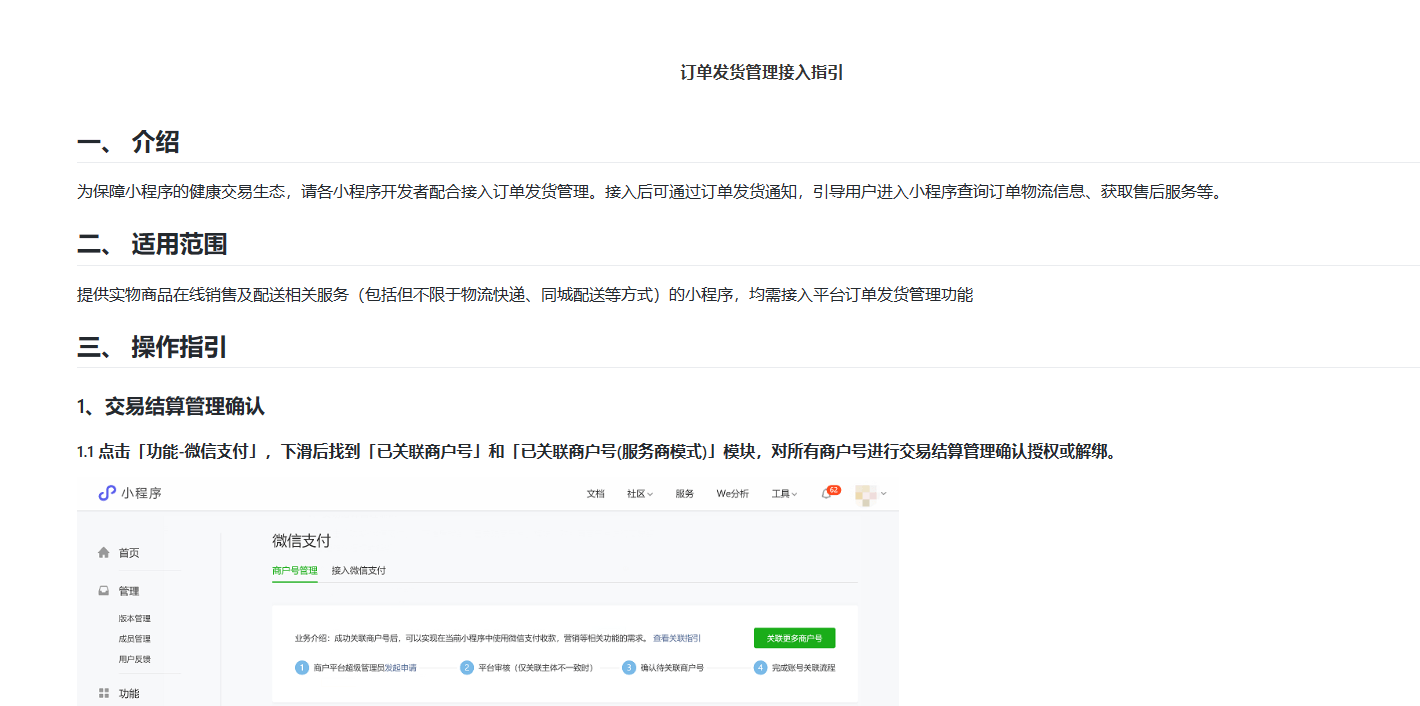
Task: Click the 管理 inbox icon in sidebar
Action: pyautogui.click(x=103, y=591)
